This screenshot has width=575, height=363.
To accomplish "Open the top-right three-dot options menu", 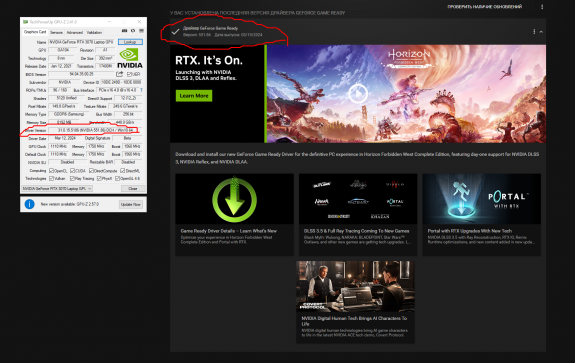I will [542, 7].
